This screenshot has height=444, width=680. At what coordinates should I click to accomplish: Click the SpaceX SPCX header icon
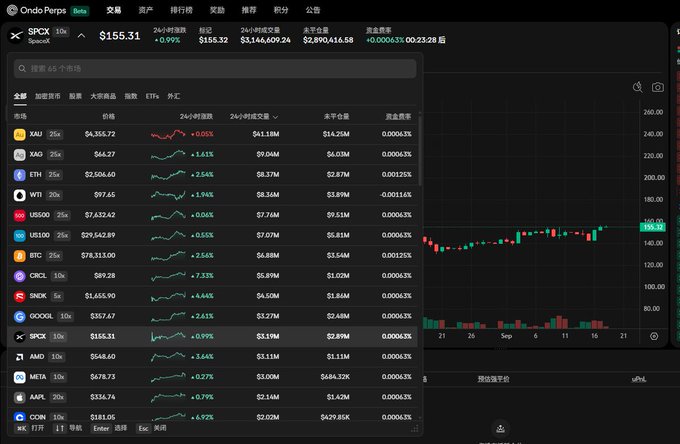point(16,36)
